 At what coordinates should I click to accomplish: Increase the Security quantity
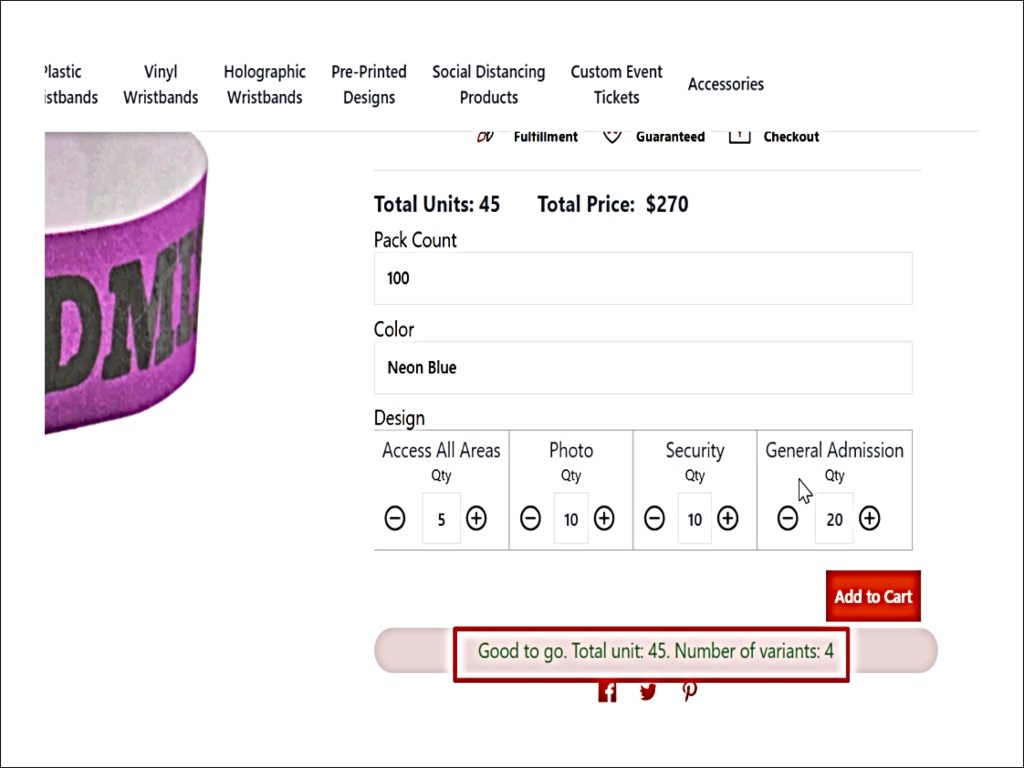pyautogui.click(x=727, y=518)
